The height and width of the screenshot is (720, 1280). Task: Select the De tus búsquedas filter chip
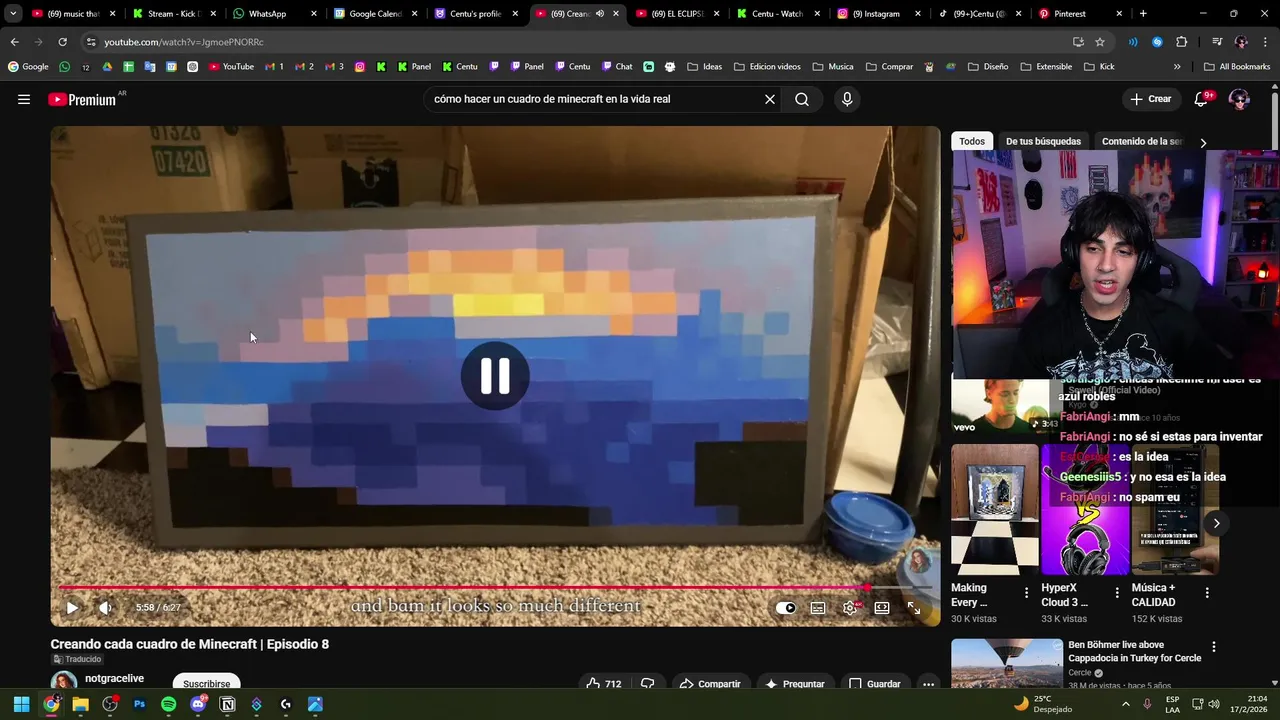pyautogui.click(x=1043, y=141)
